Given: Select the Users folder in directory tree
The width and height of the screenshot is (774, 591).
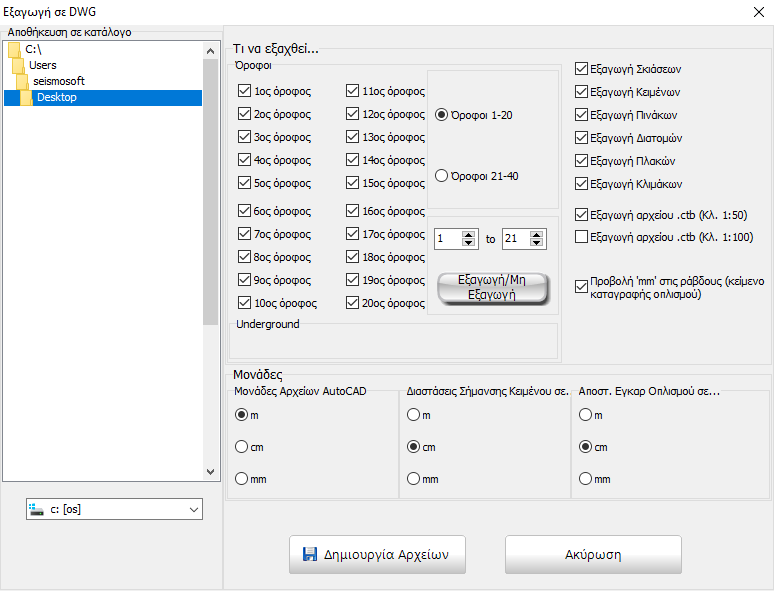Looking at the screenshot, I should coord(42,65).
